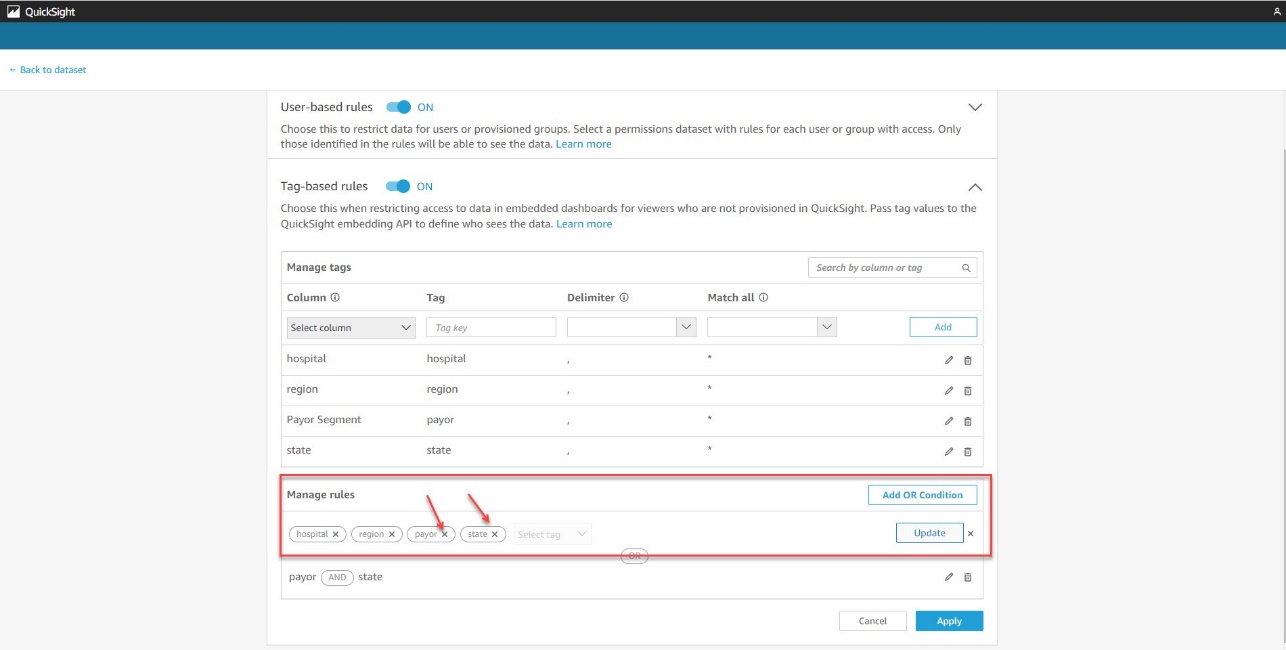Show info for Match all header
The height and width of the screenshot is (650, 1286).
pos(763,298)
